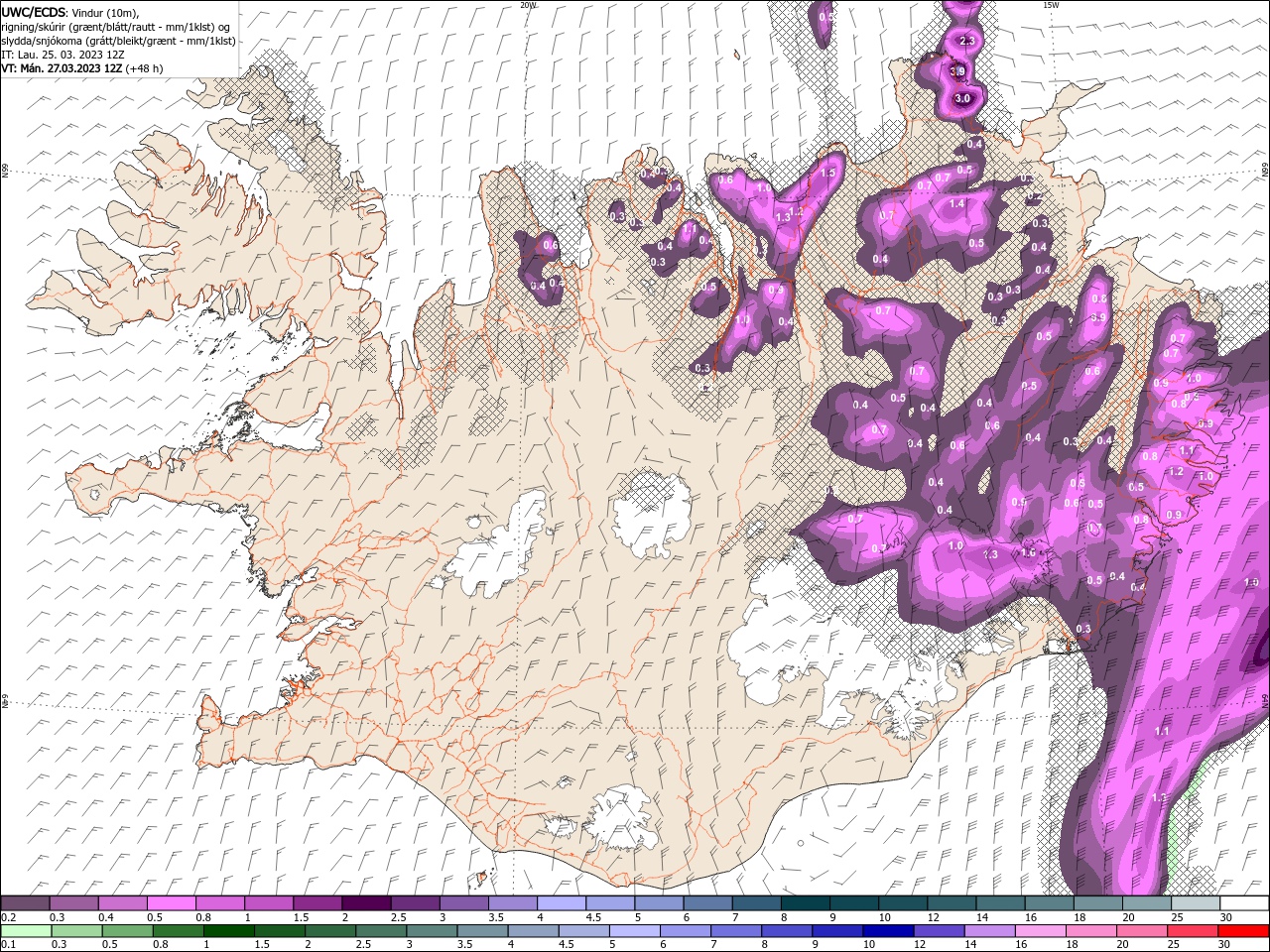Click the '15W' longitude label
1270x952 pixels.
(x=1051, y=5)
